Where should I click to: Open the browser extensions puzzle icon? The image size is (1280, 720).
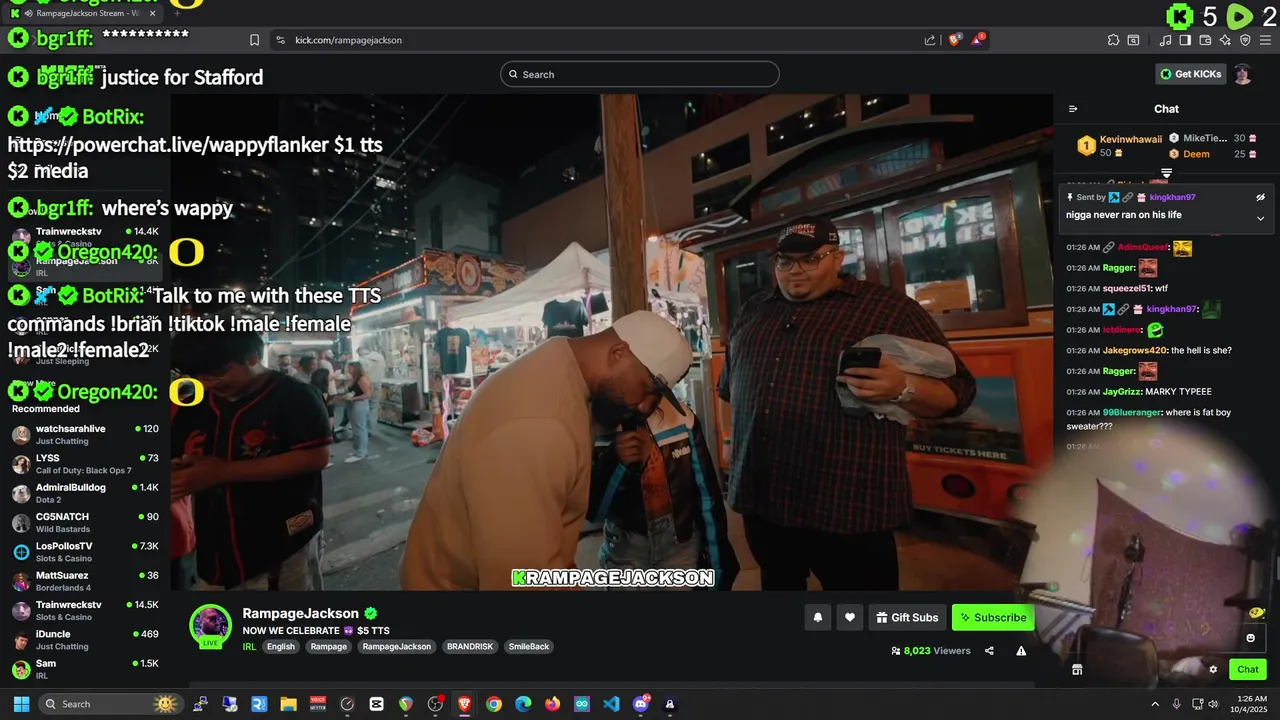pyautogui.click(x=1113, y=40)
